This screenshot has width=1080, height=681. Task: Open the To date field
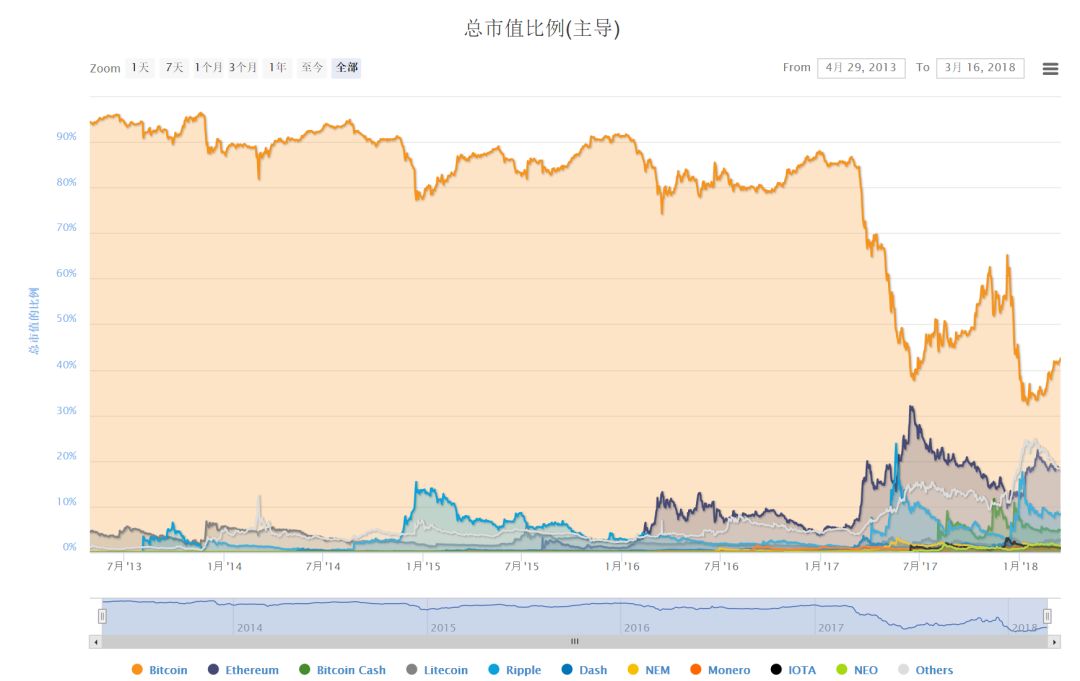pyautogui.click(x=980, y=68)
